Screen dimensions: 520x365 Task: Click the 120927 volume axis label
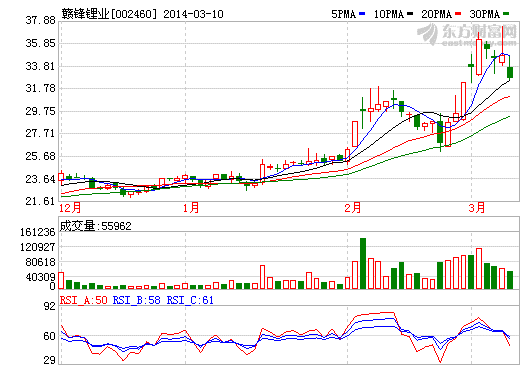pos(38,247)
